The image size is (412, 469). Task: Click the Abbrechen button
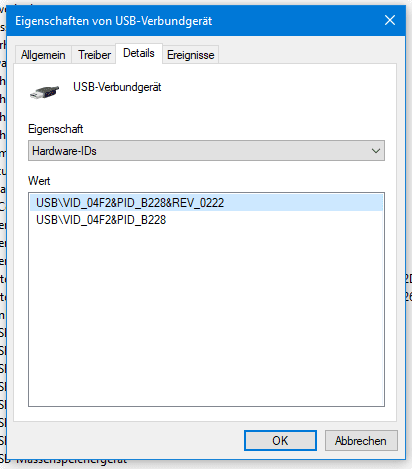tap(361, 441)
